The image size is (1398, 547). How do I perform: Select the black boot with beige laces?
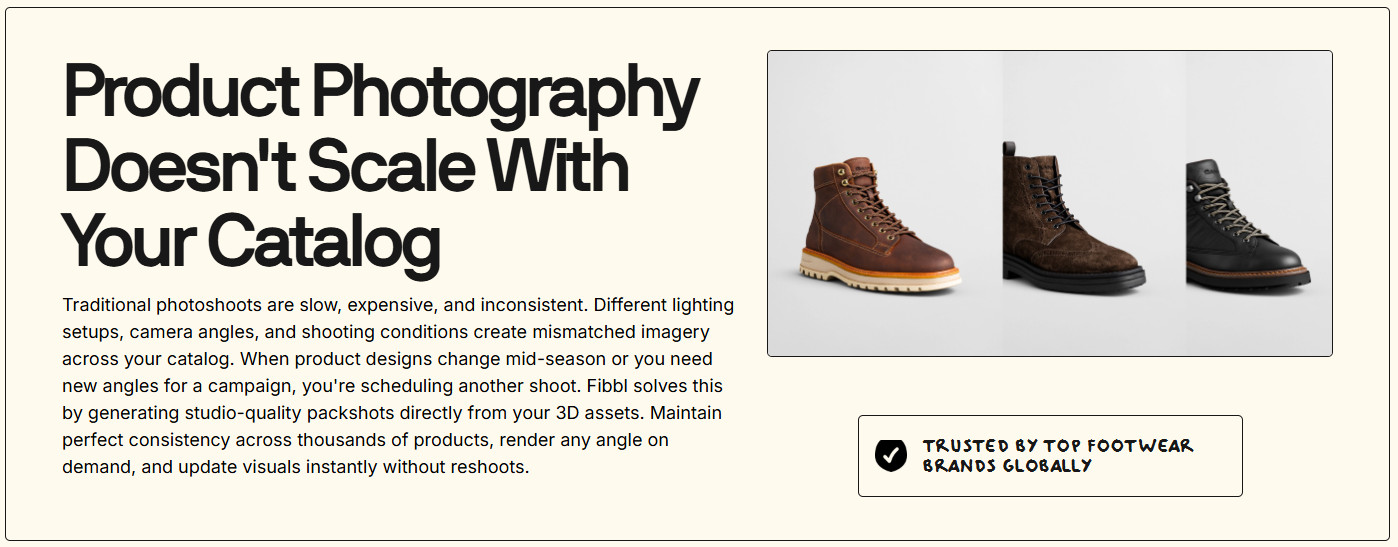click(x=1247, y=222)
